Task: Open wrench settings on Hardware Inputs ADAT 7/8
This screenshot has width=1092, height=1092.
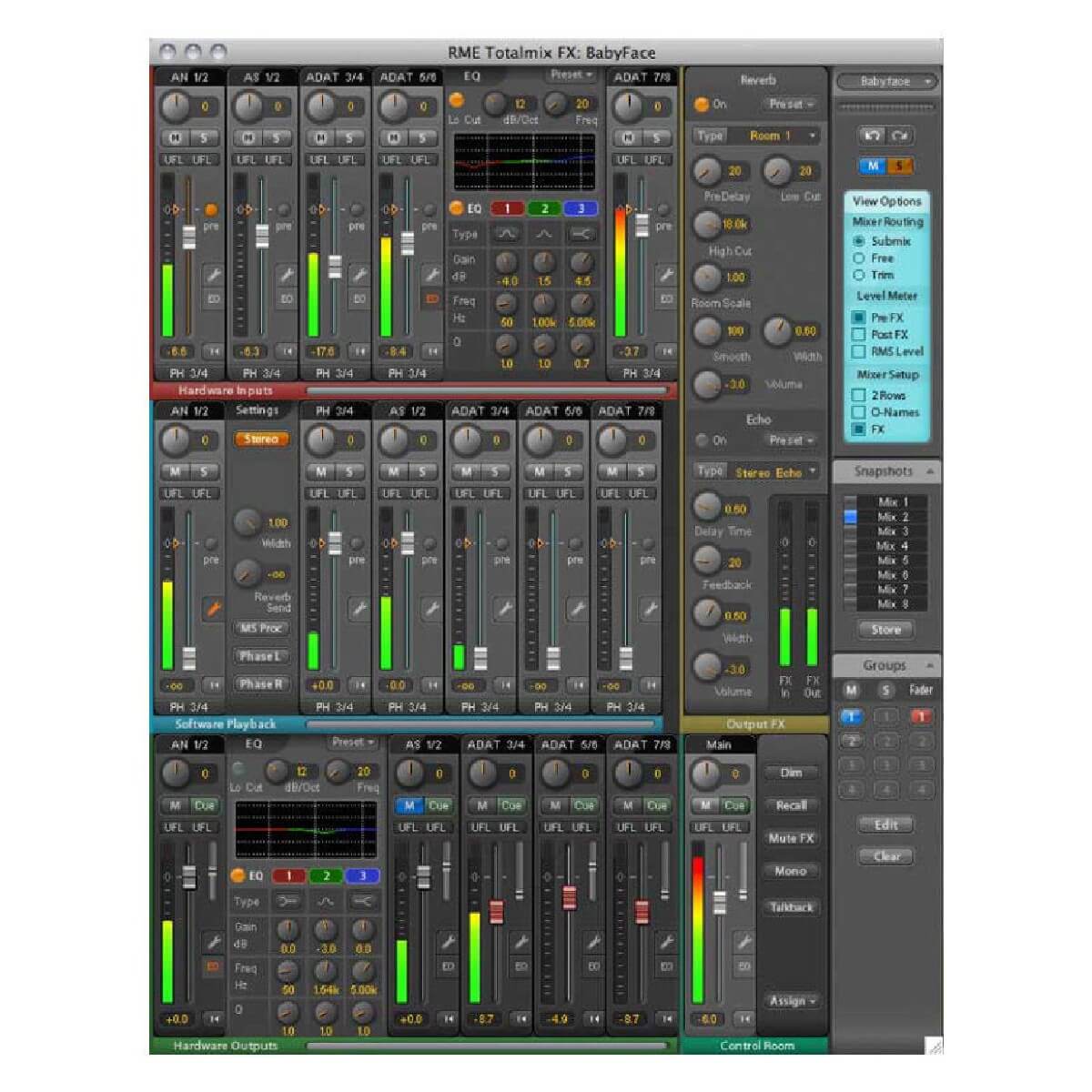Action: (x=666, y=274)
